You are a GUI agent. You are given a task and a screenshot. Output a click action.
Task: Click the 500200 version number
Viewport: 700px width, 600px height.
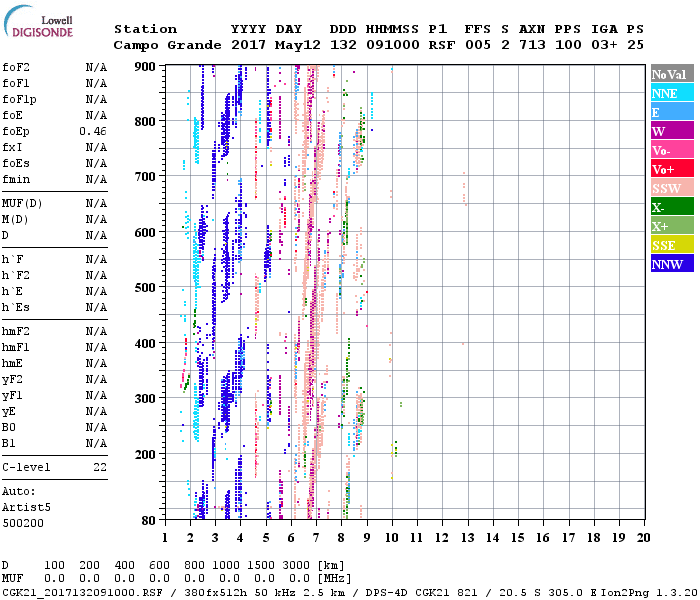tap(23, 523)
